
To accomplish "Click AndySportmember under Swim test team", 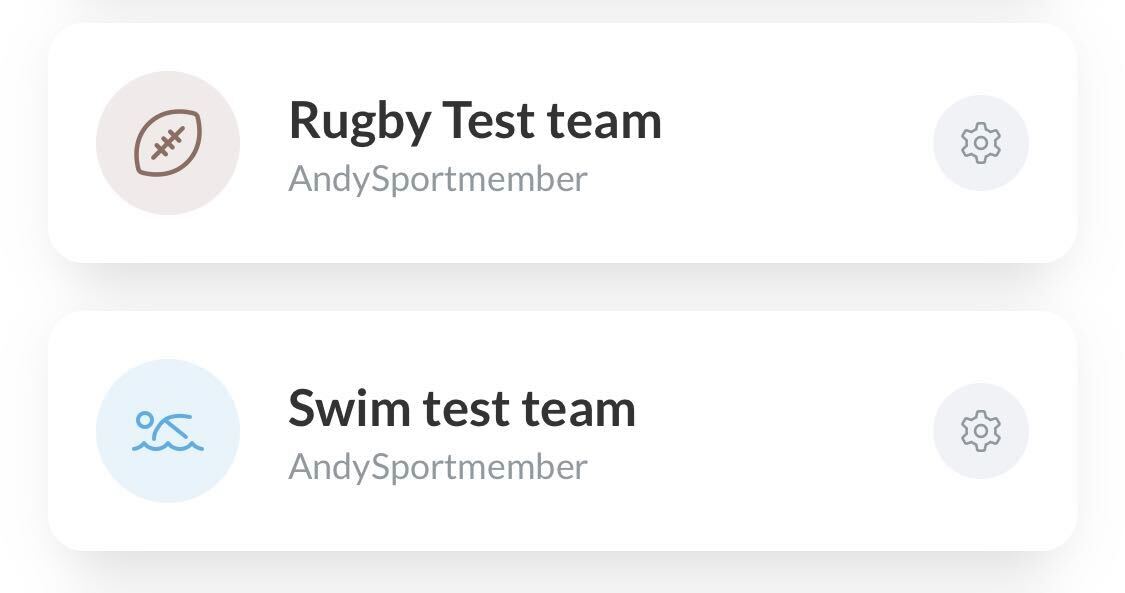I will tap(438, 467).
